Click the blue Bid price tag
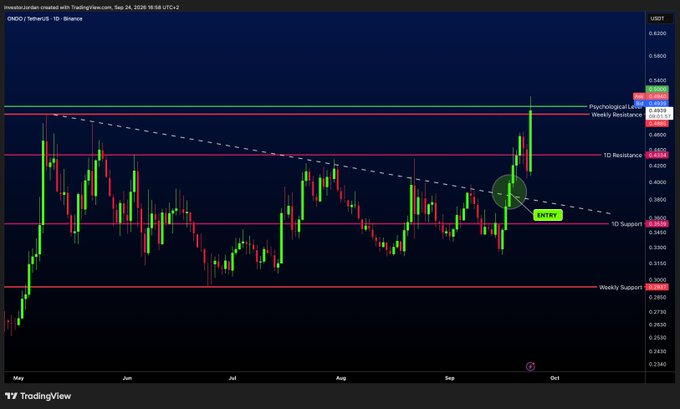The height and width of the screenshot is (409, 680). (x=651, y=103)
